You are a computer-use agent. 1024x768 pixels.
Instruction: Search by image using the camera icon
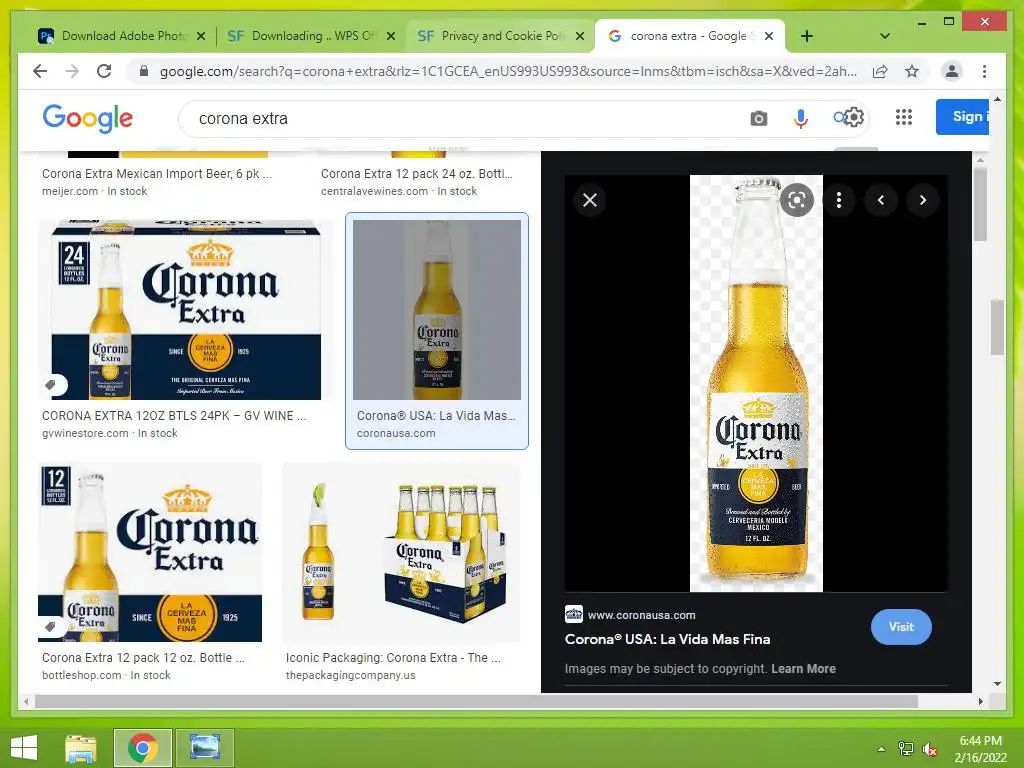[758, 118]
